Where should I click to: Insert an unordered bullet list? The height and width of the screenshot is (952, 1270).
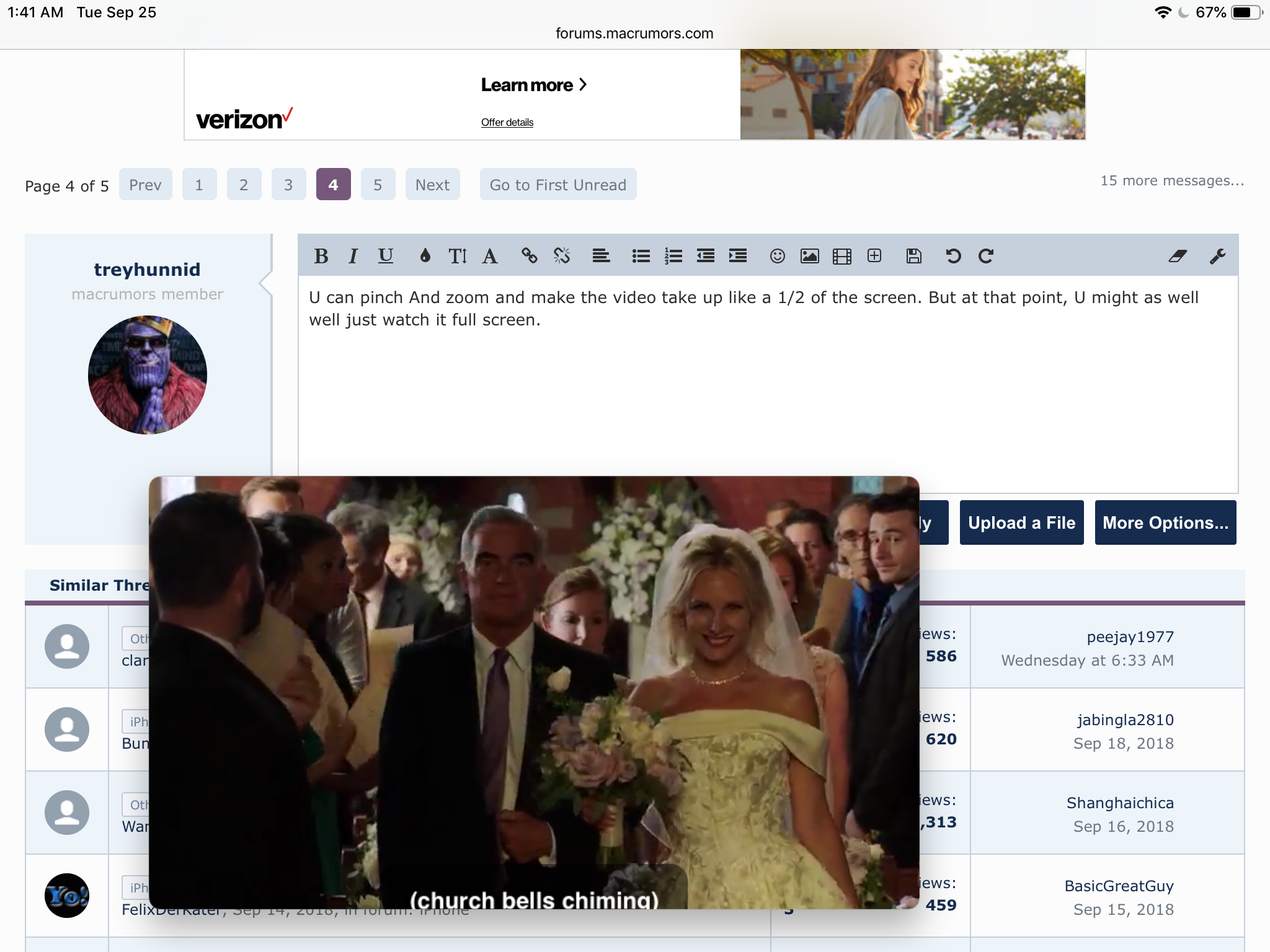tap(641, 256)
